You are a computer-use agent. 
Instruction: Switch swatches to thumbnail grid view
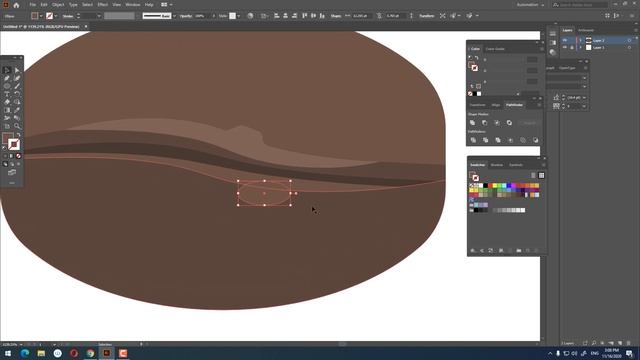541,176
